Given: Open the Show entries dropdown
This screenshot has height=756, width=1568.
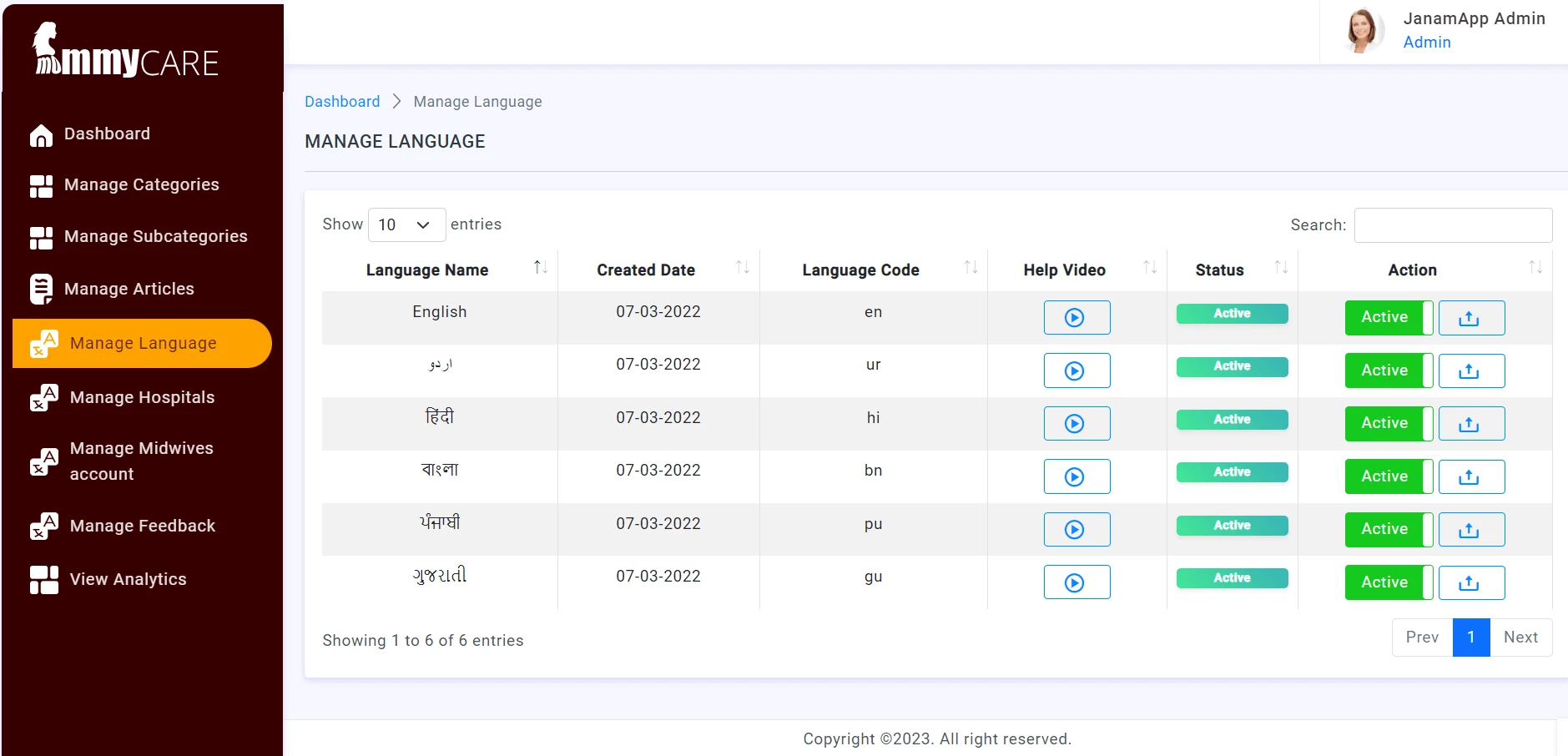Looking at the screenshot, I should coord(406,224).
